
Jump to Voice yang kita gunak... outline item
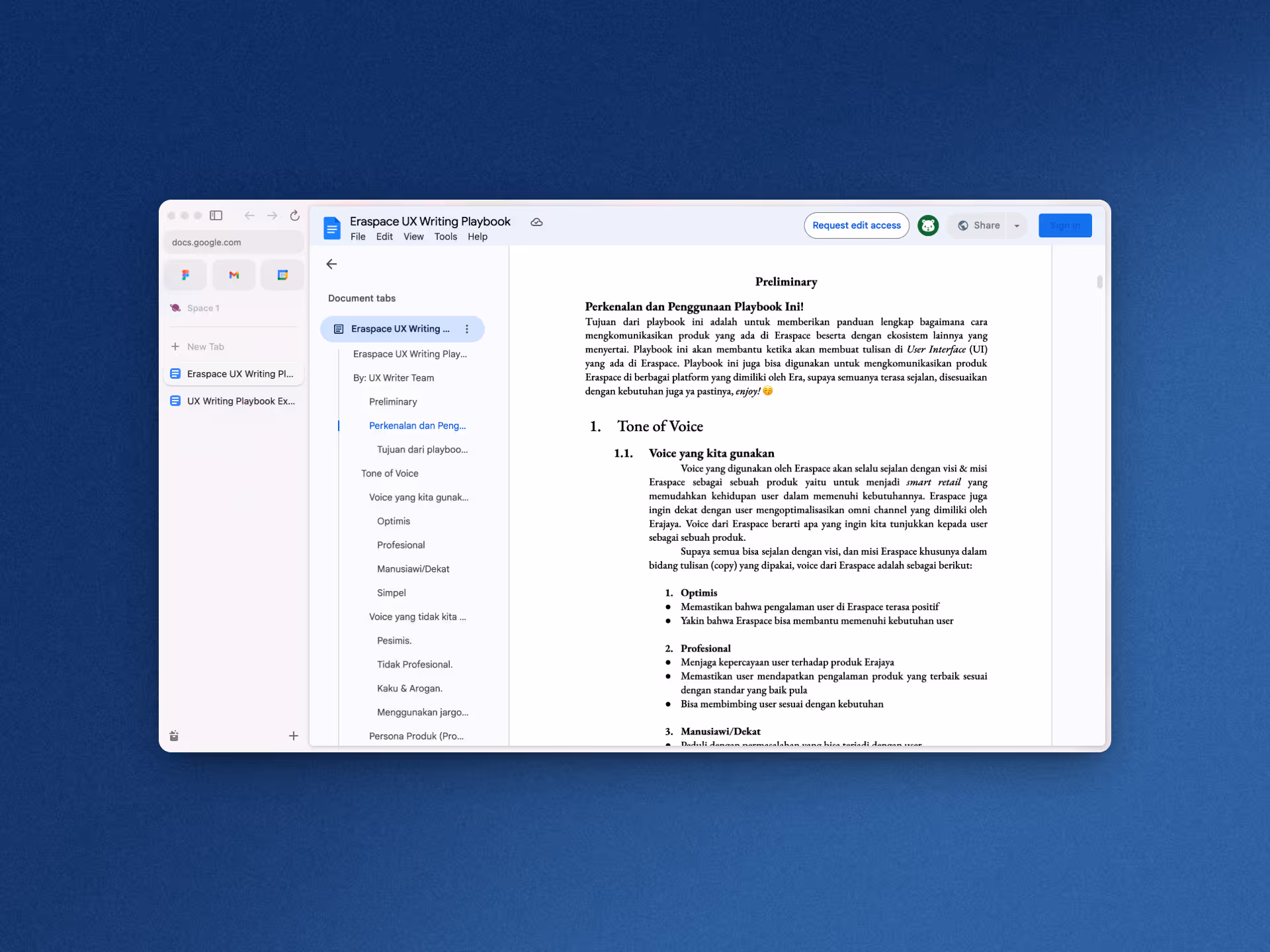point(419,497)
